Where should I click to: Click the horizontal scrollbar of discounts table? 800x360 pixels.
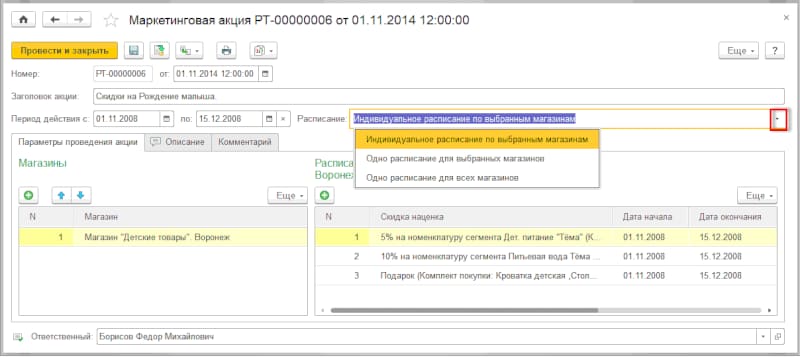(464, 310)
